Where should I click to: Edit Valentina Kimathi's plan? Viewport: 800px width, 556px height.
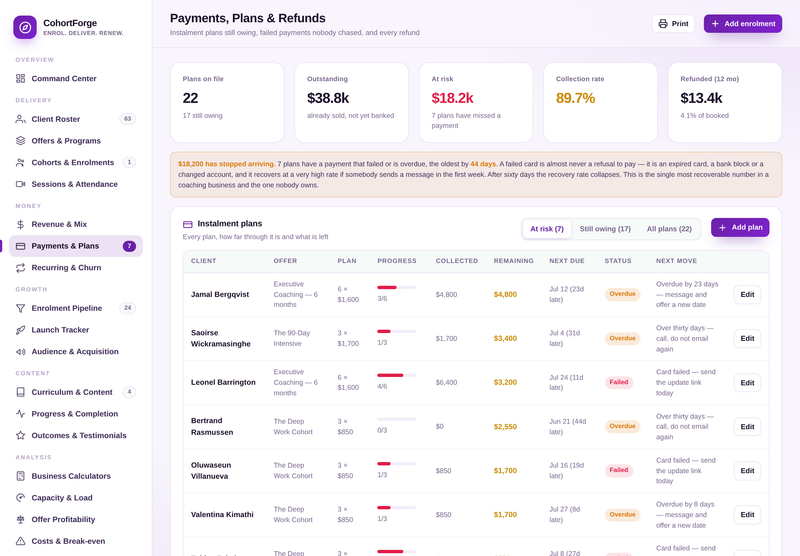(747, 515)
